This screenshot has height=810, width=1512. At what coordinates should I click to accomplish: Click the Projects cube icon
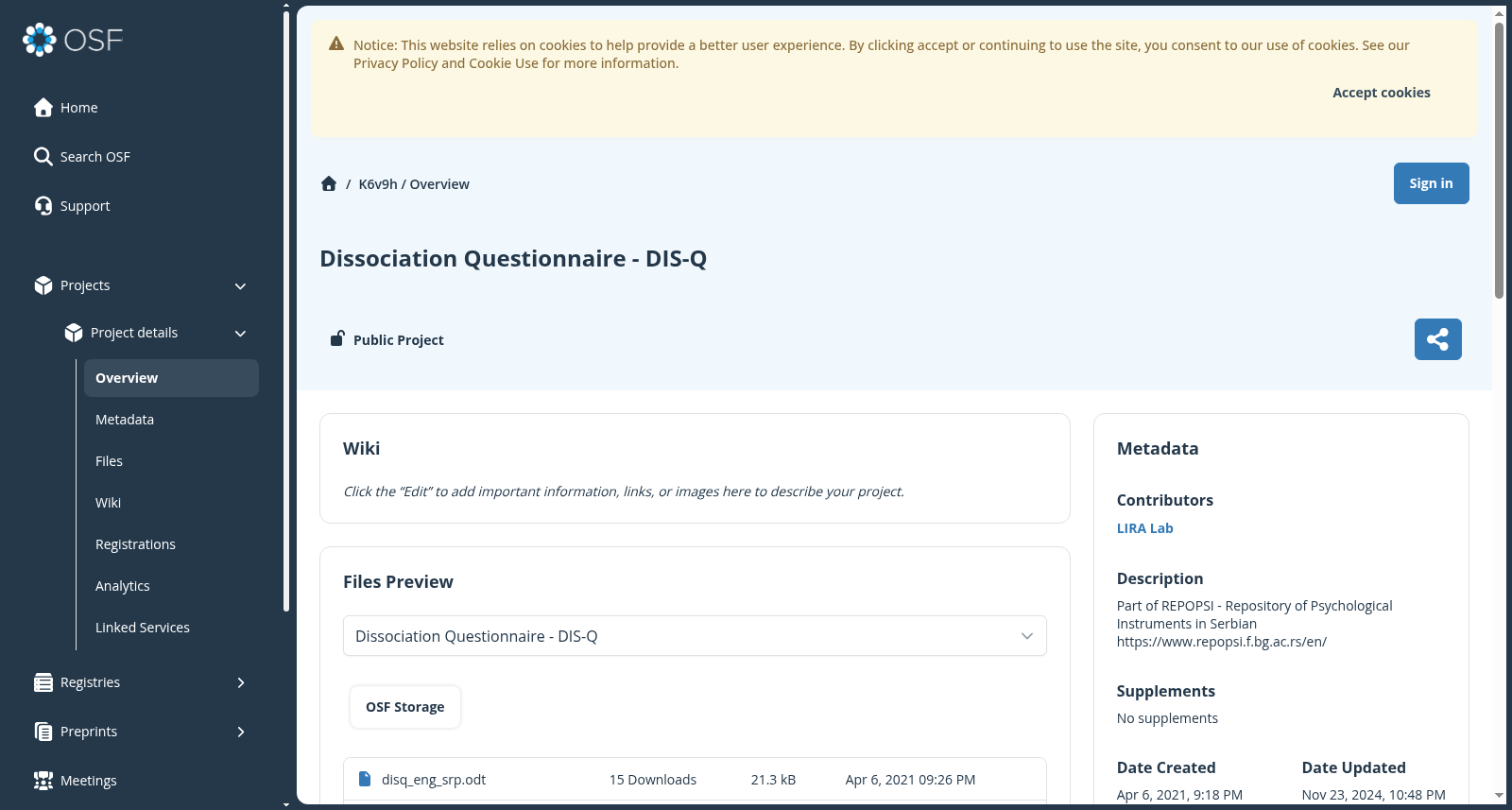coord(43,285)
